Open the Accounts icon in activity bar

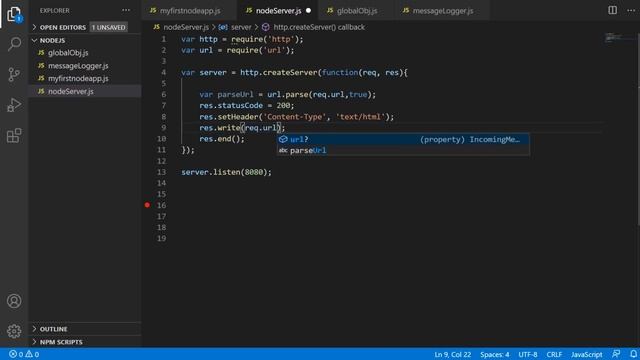coord(14,301)
